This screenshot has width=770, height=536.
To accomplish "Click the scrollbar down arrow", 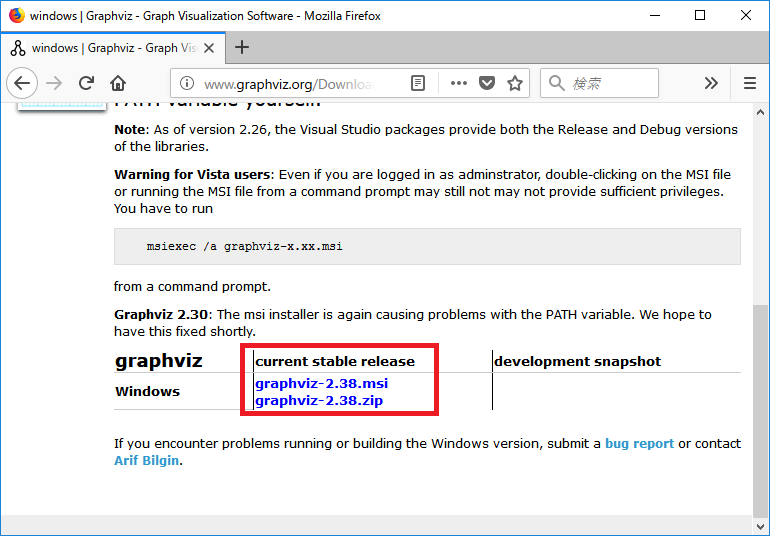I will pos(760,525).
